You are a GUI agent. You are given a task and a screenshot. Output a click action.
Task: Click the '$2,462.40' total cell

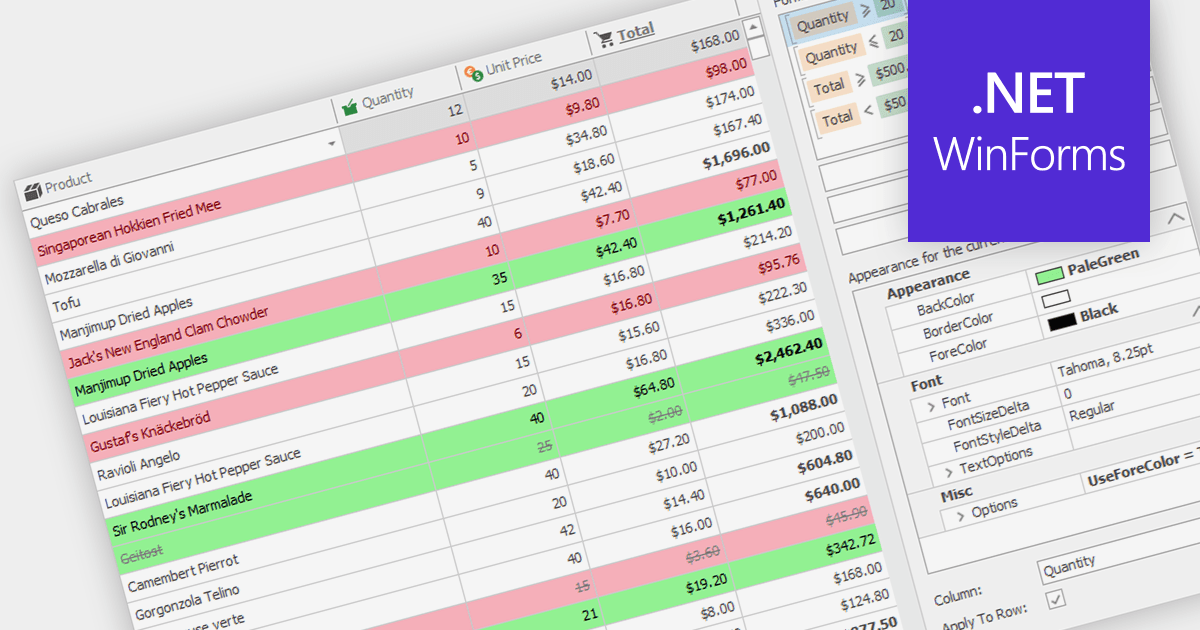click(x=788, y=351)
